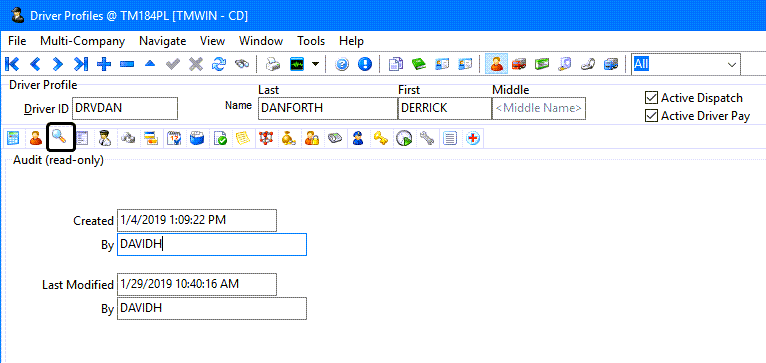Click the red truck toolbar icon
The width and height of the screenshot is (766, 363).
point(519,64)
